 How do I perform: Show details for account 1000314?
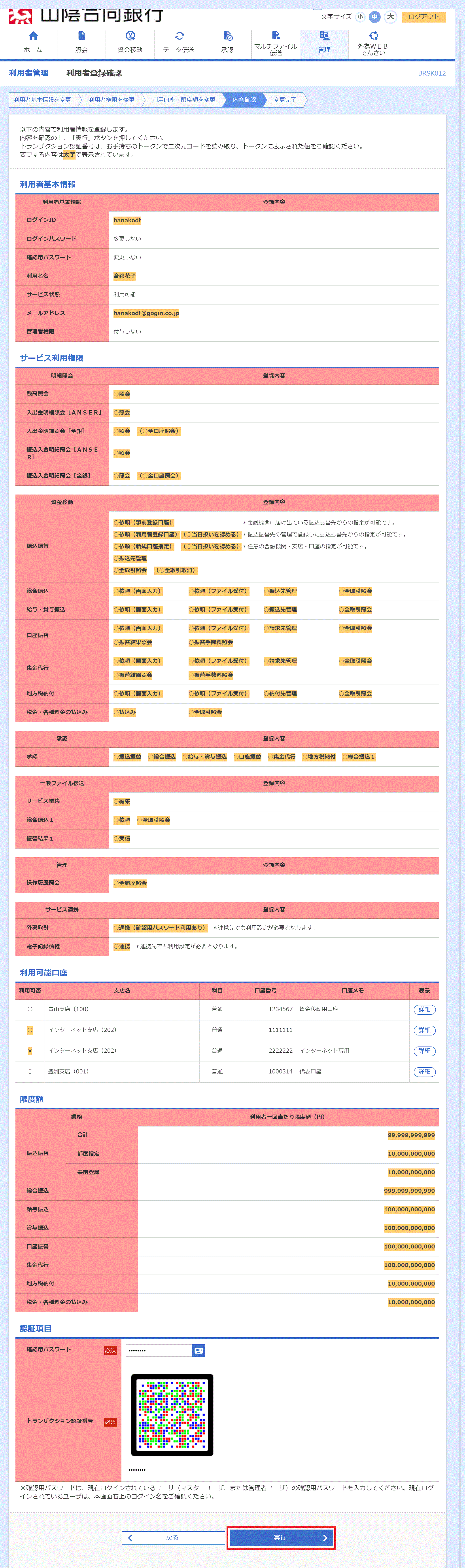[424, 1072]
